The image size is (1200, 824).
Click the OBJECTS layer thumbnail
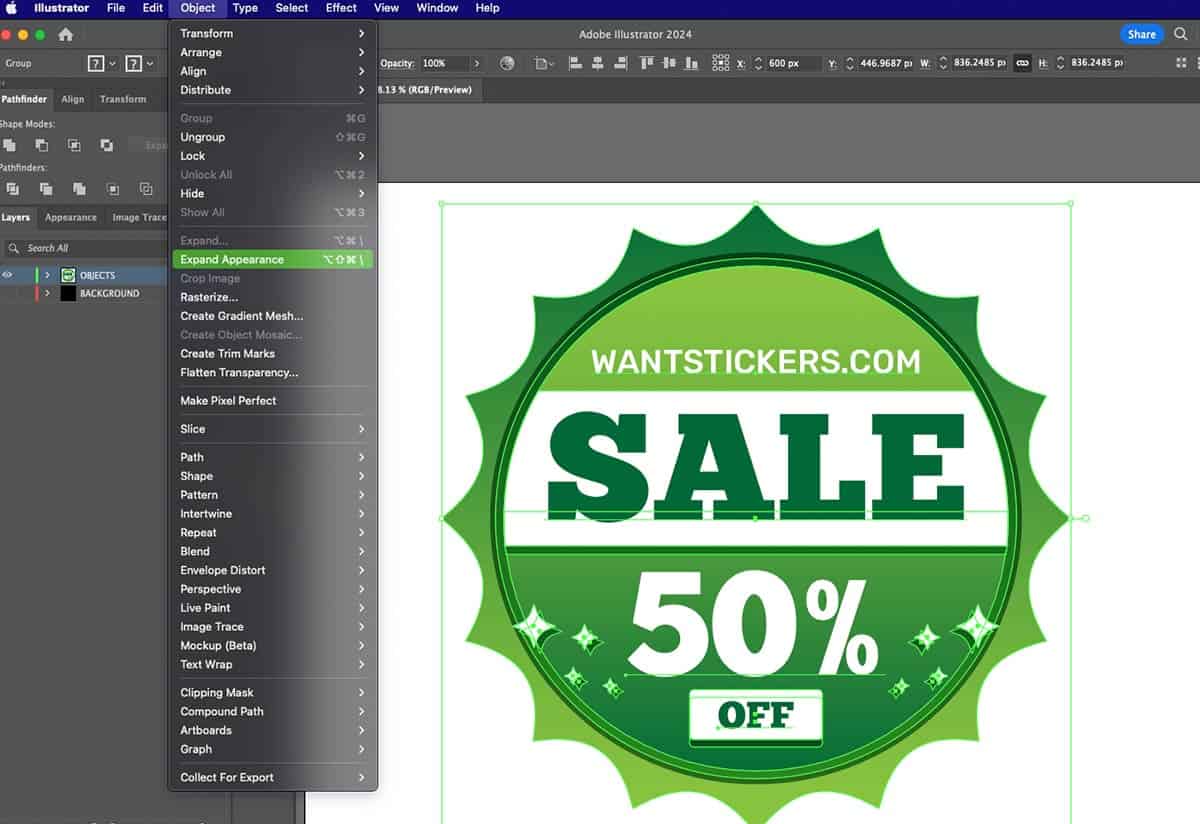(x=68, y=275)
